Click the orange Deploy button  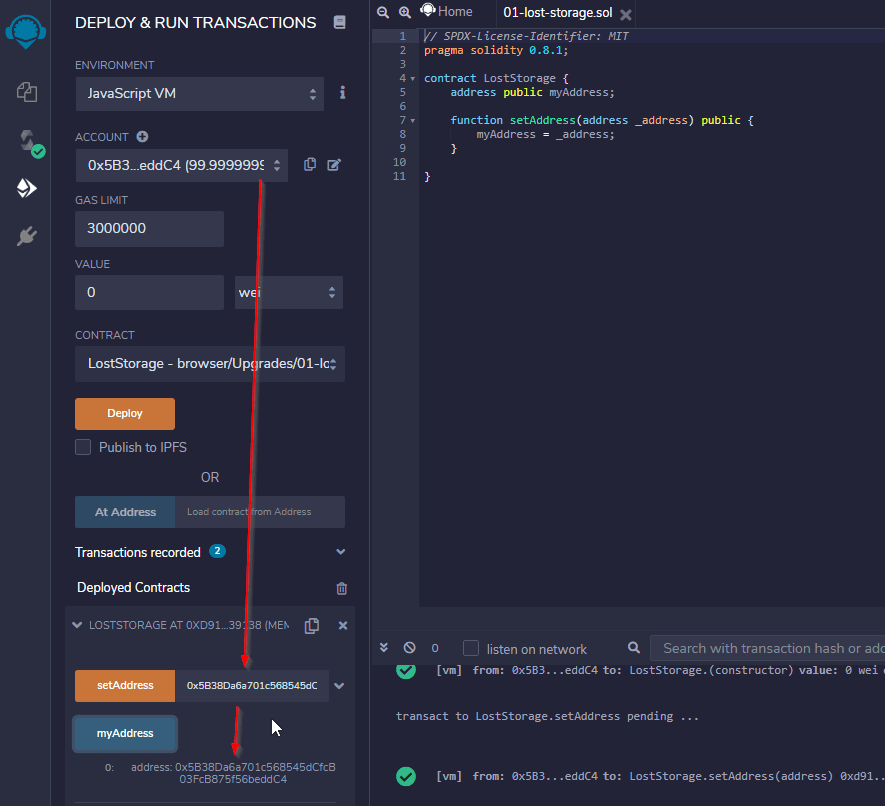(125, 414)
